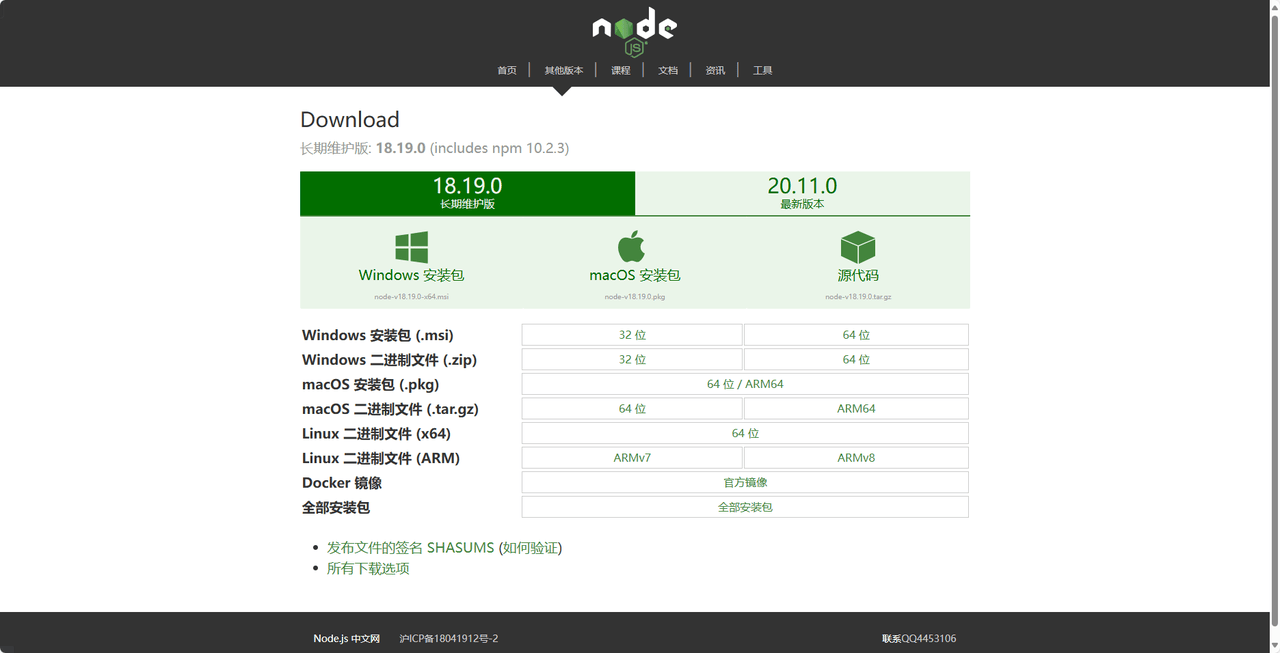Open the 文档 navigation item
Viewport: 1280px width, 653px height.
[668, 70]
